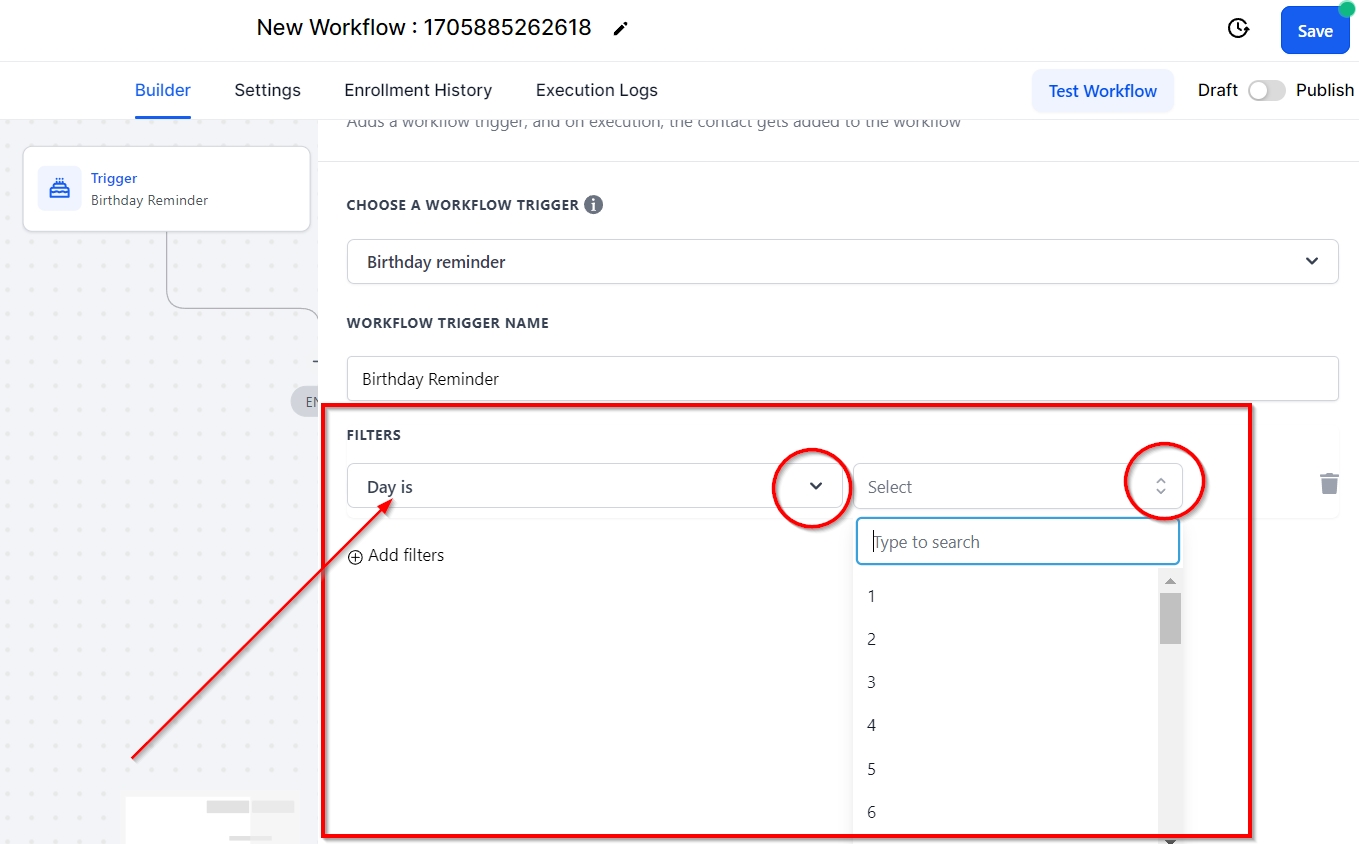Select day 4 from the list
This screenshot has width=1359, height=844.
871,725
